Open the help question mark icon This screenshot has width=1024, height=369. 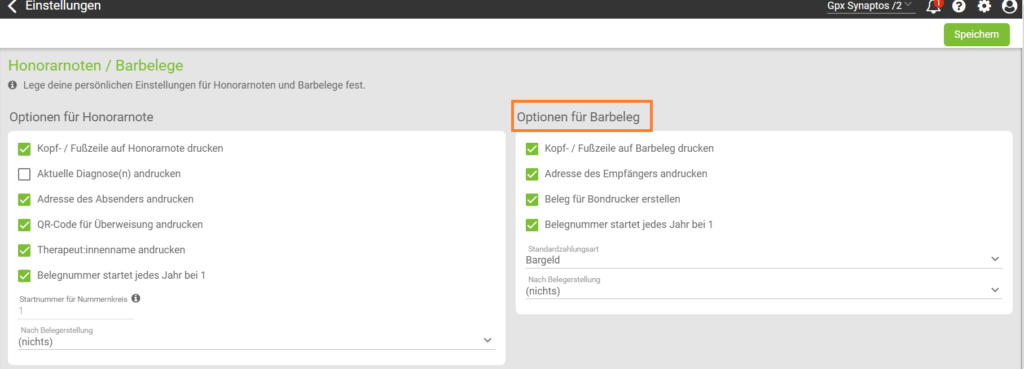[959, 7]
